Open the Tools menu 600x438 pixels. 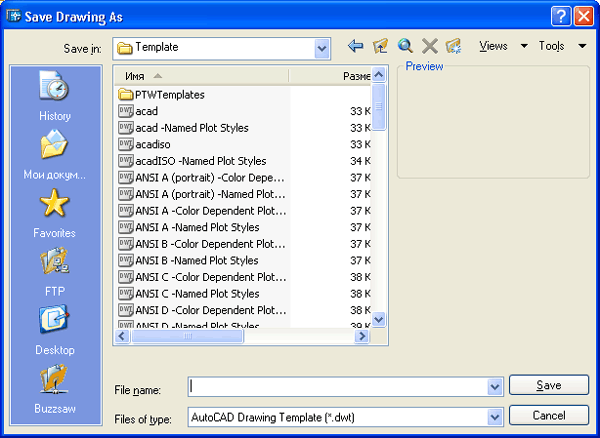tap(562, 46)
